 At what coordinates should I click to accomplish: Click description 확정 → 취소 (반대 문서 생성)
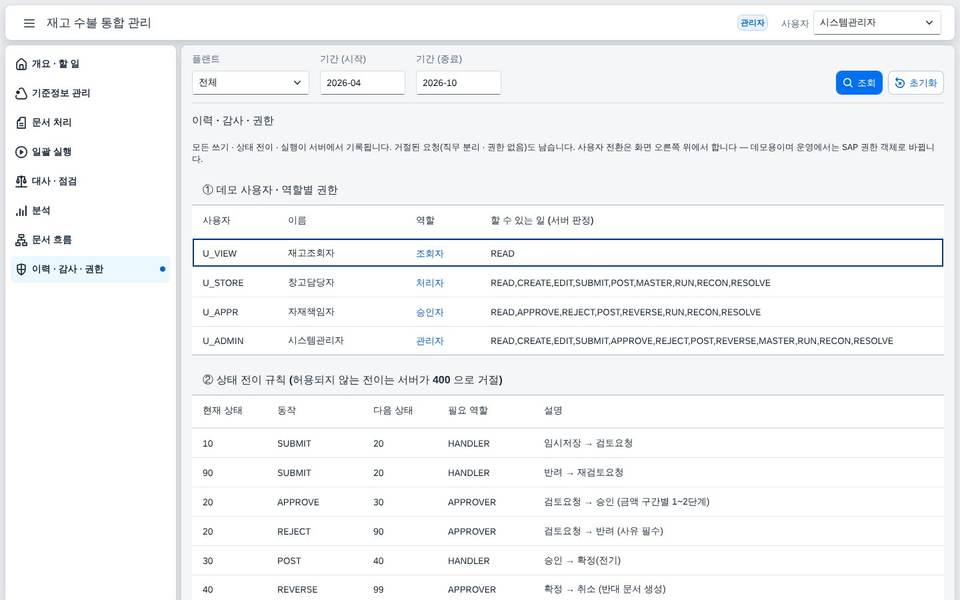[605, 590]
